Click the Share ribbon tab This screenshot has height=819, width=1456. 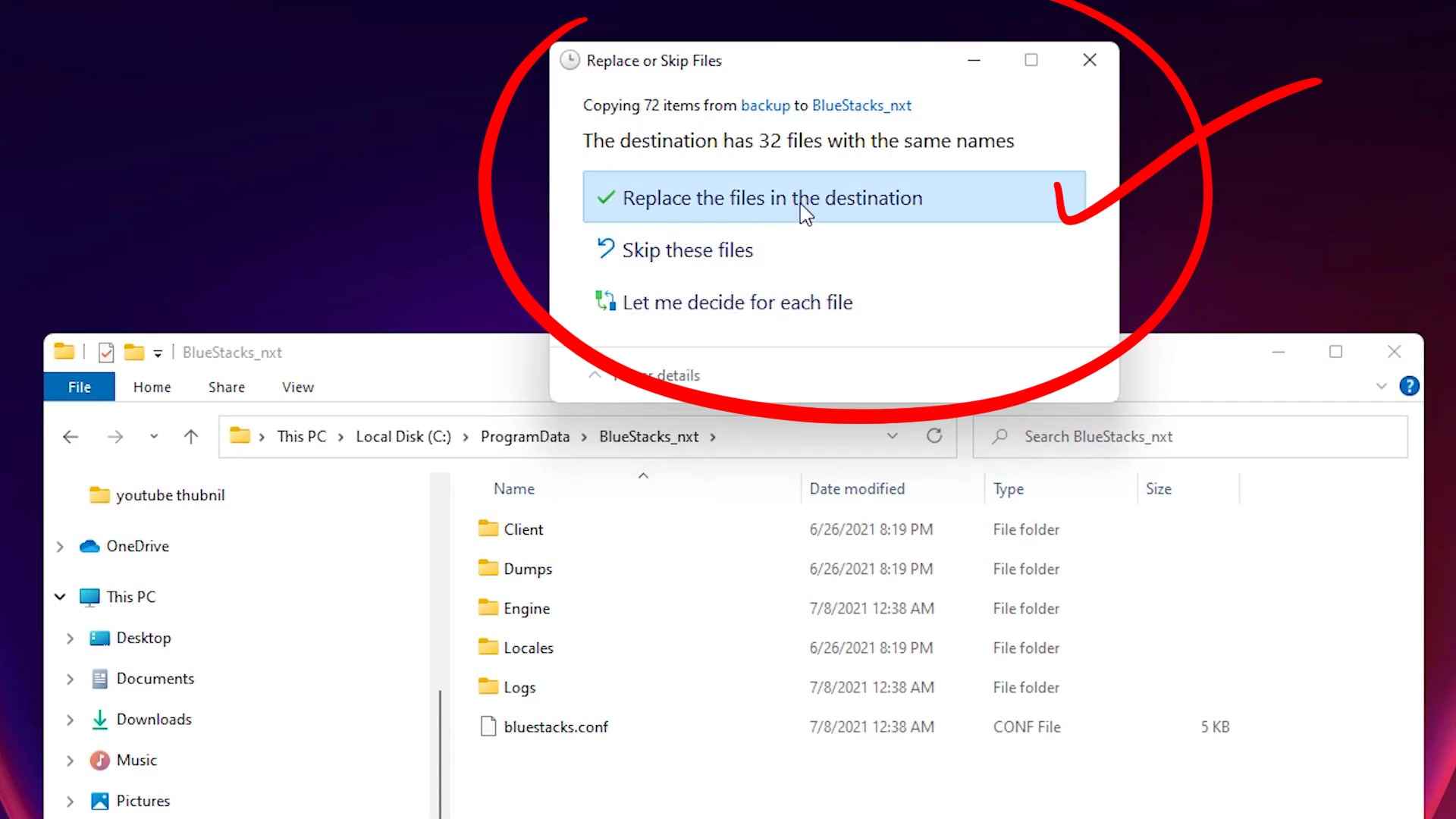pos(225,387)
